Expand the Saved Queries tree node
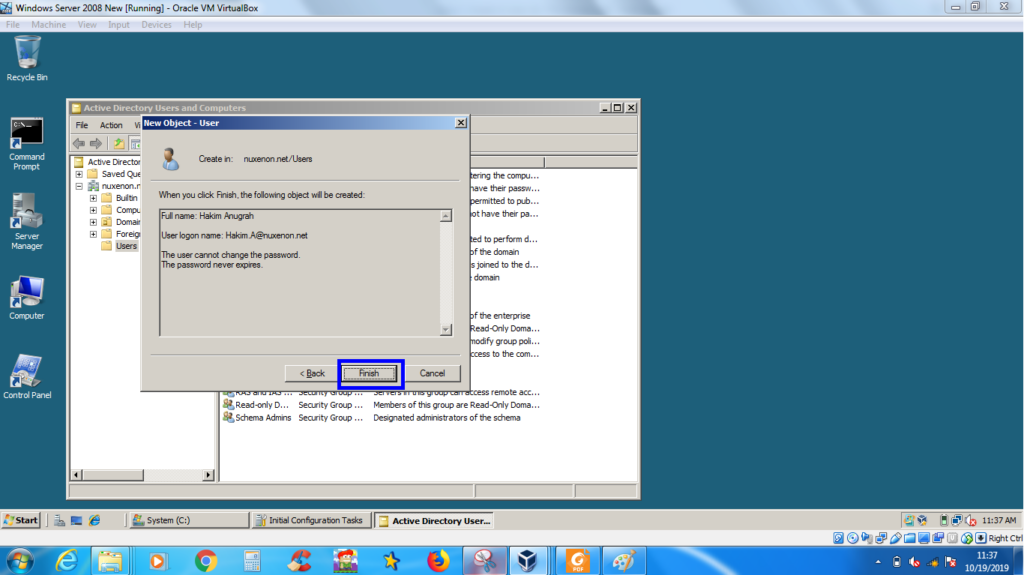 tap(79, 174)
